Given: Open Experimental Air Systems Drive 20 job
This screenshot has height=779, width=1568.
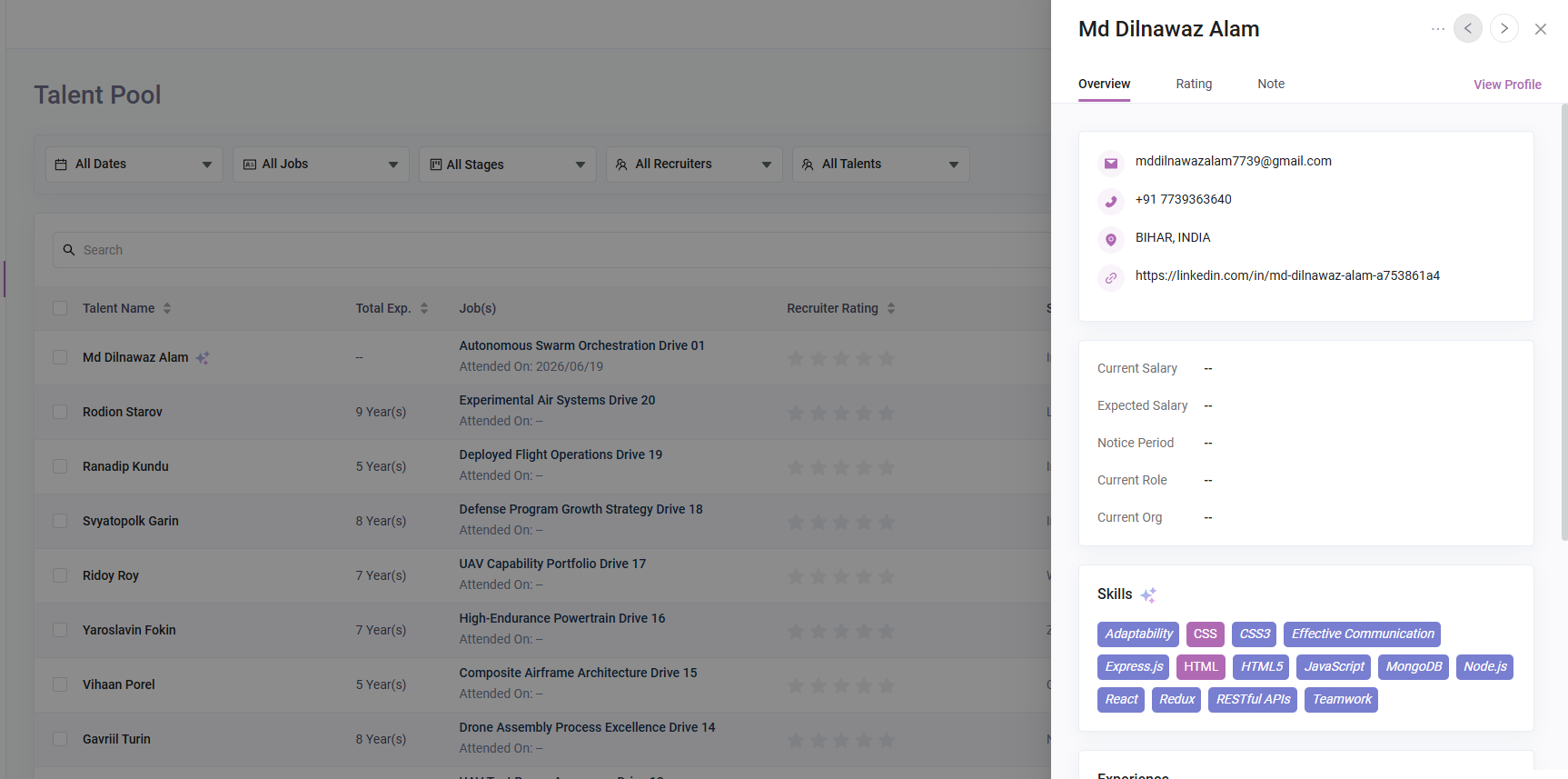Looking at the screenshot, I should 557,400.
